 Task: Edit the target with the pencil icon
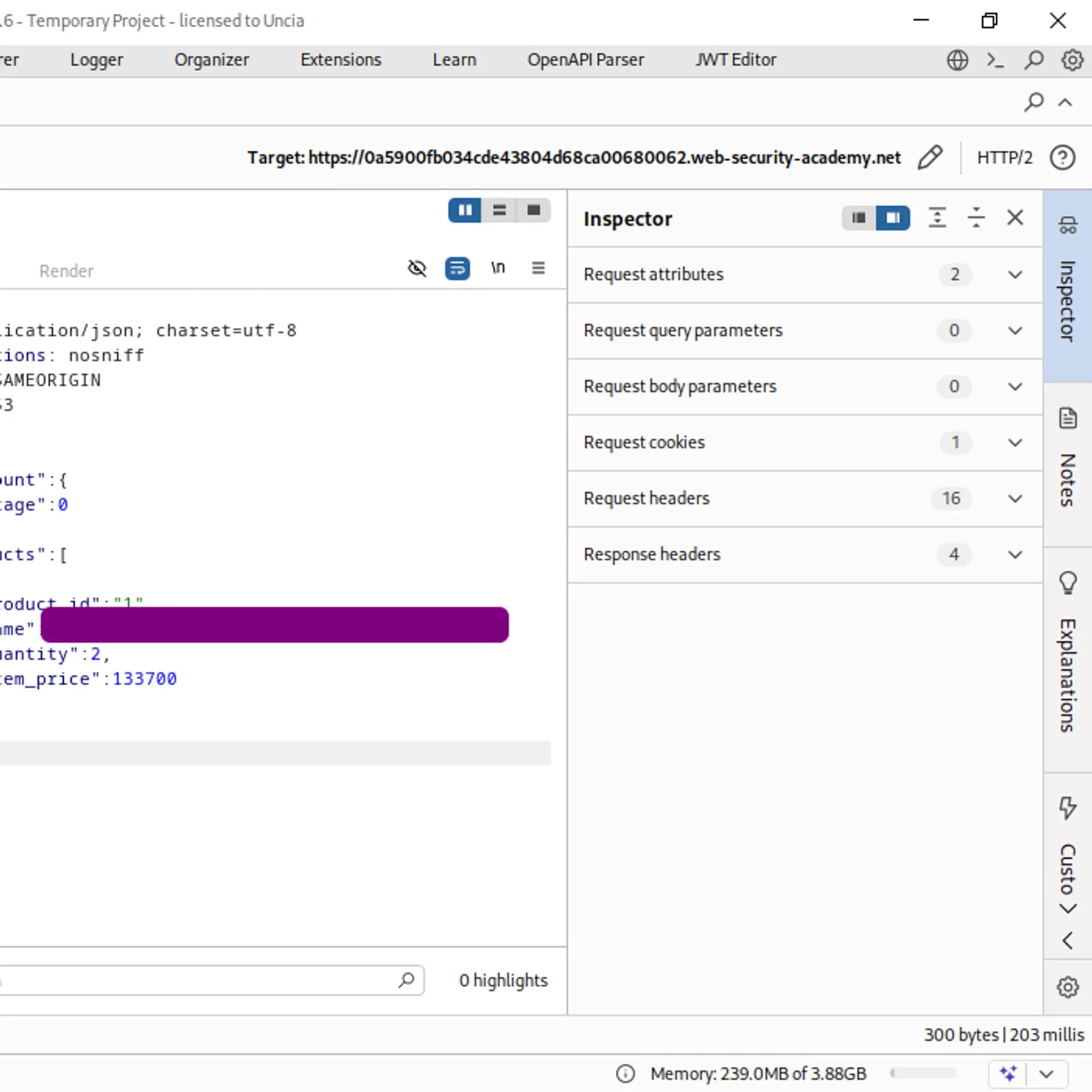pos(930,157)
